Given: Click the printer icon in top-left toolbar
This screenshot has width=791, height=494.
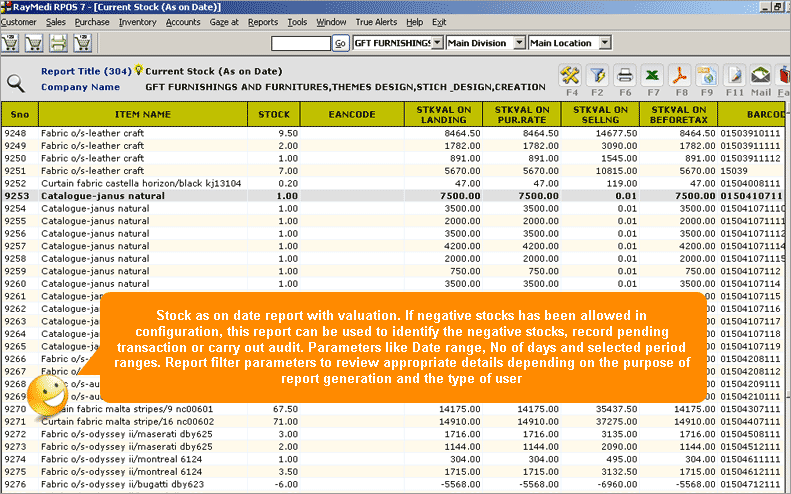Looking at the screenshot, I should tap(59, 44).
